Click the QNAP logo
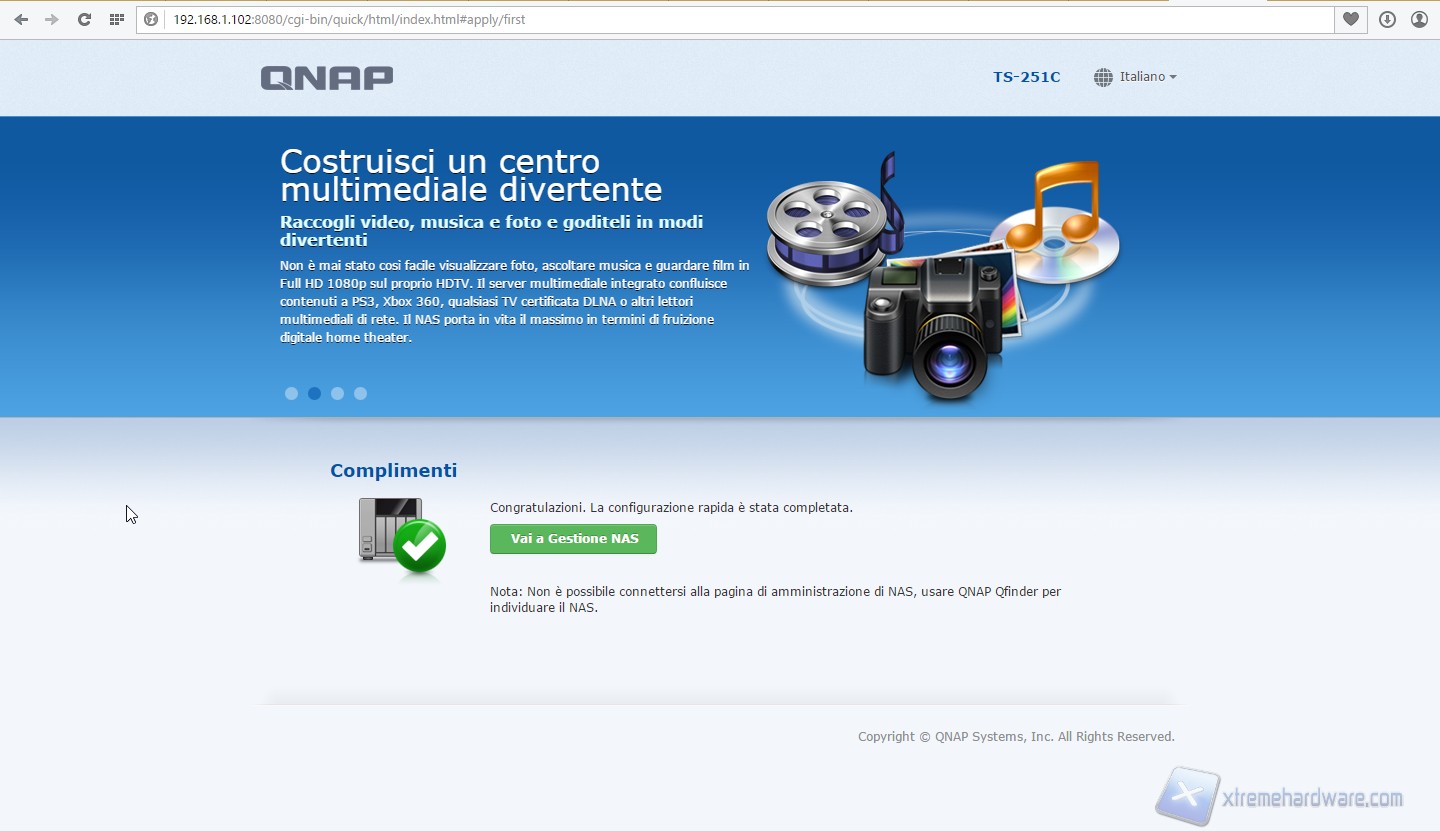This screenshot has width=1440, height=831. point(327,77)
